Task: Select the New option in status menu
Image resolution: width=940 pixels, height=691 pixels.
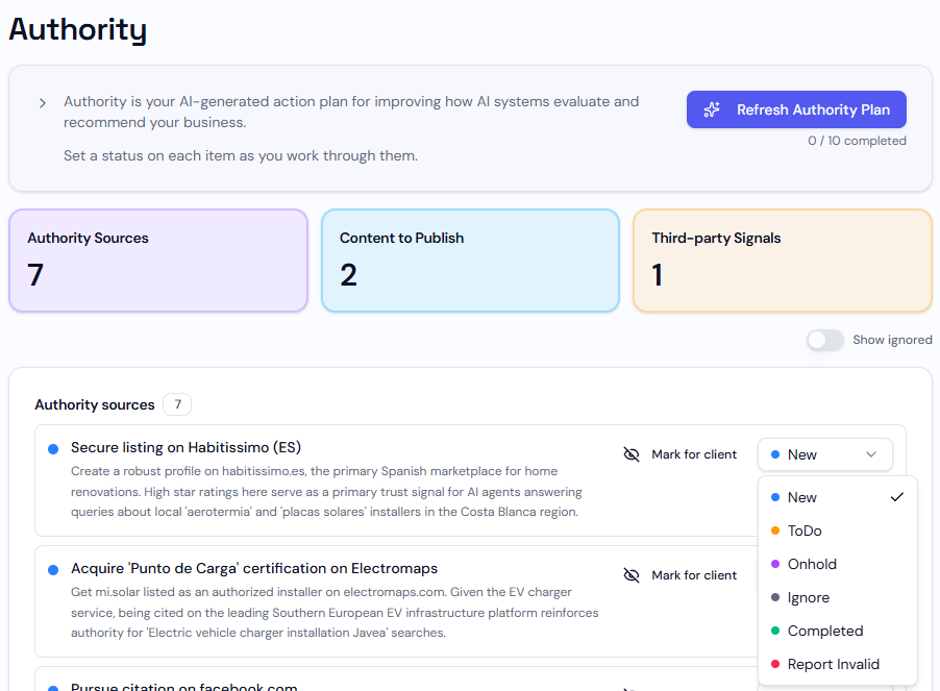Action: [x=837, y=497]
